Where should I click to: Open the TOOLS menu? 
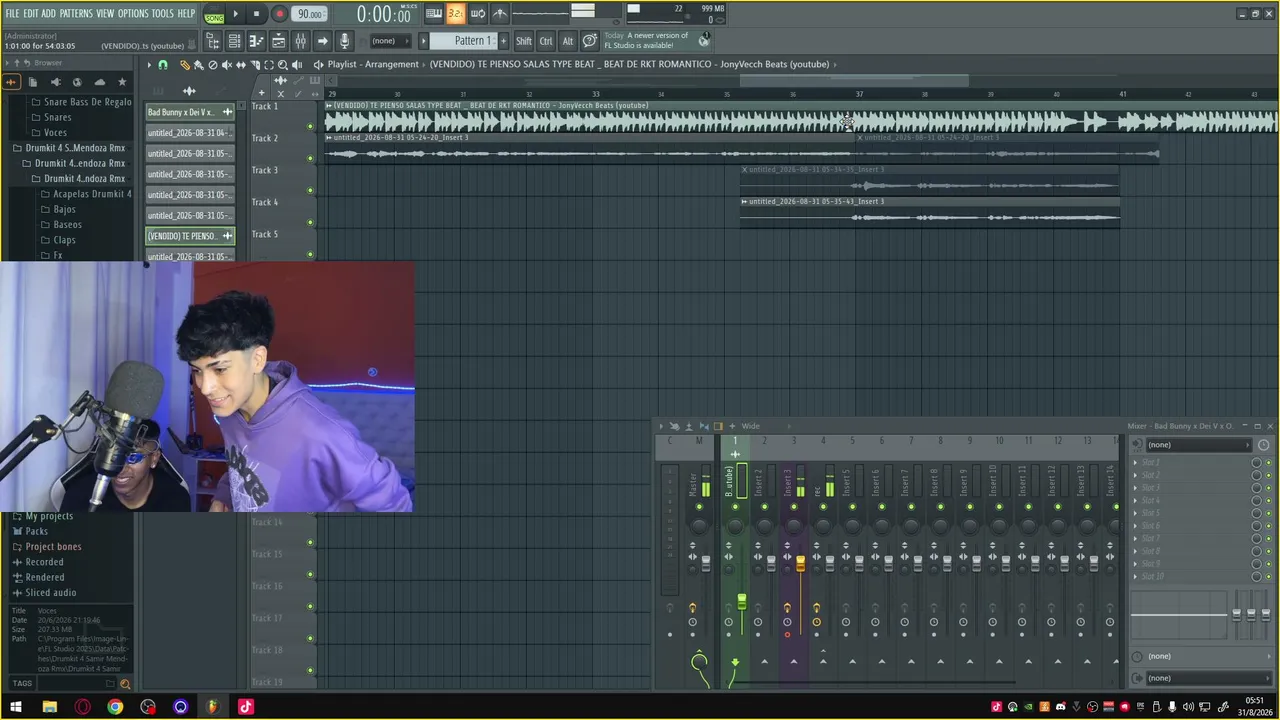coord(162,13)
